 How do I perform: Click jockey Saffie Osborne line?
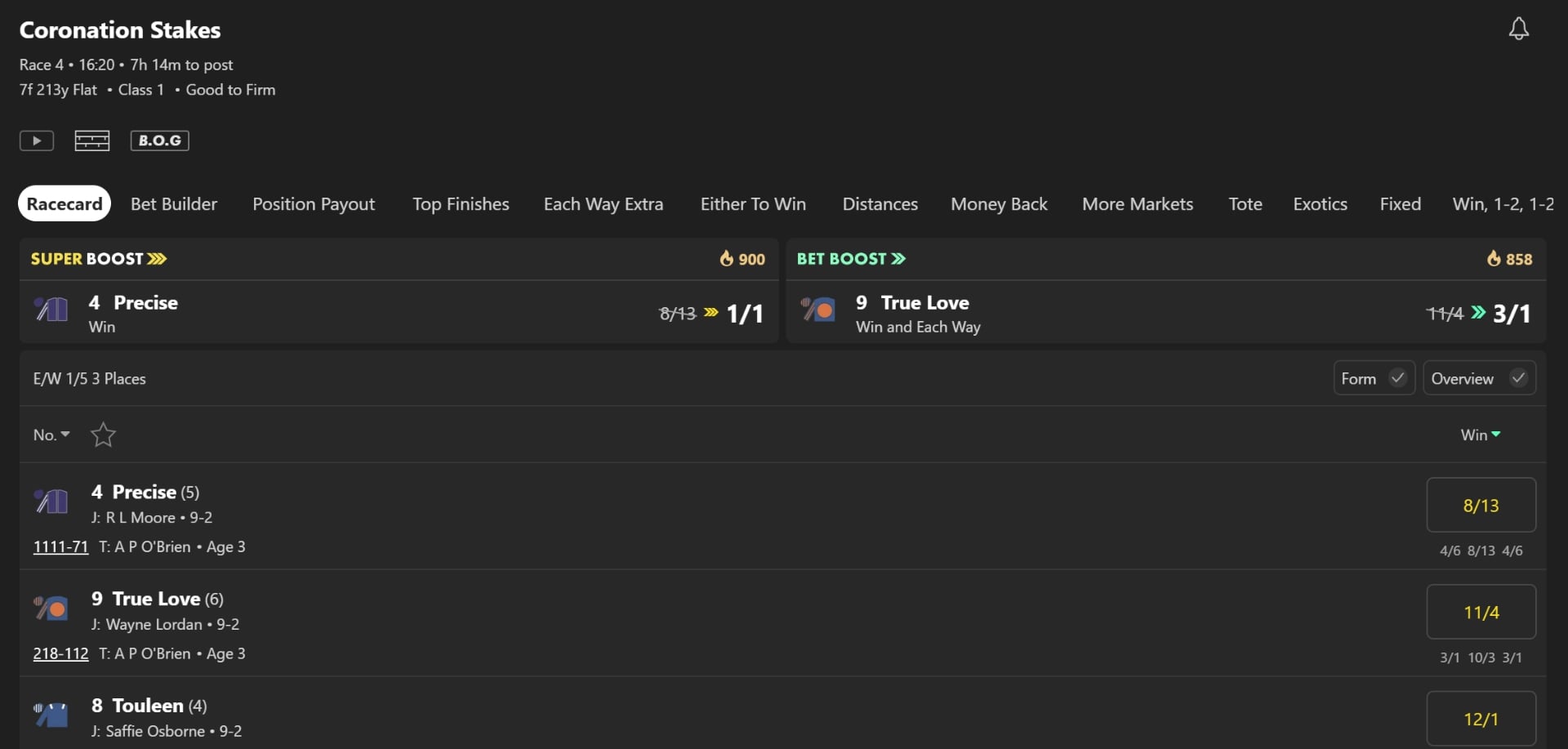coord(167,732)
